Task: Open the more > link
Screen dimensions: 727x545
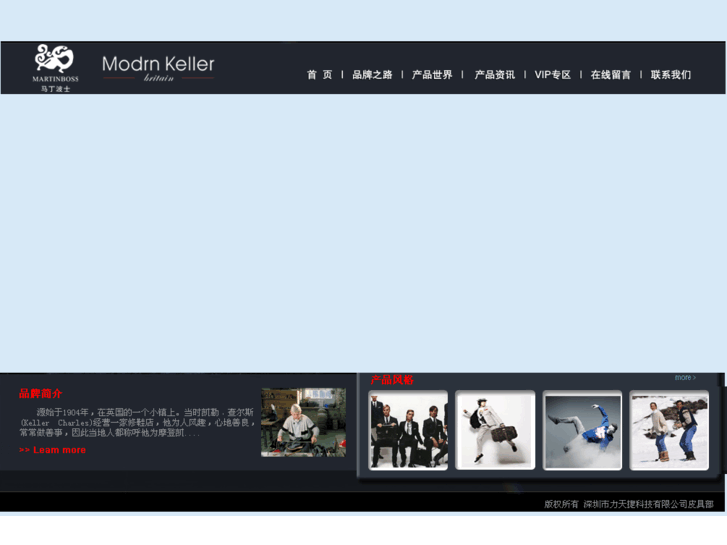Action: 685,378
